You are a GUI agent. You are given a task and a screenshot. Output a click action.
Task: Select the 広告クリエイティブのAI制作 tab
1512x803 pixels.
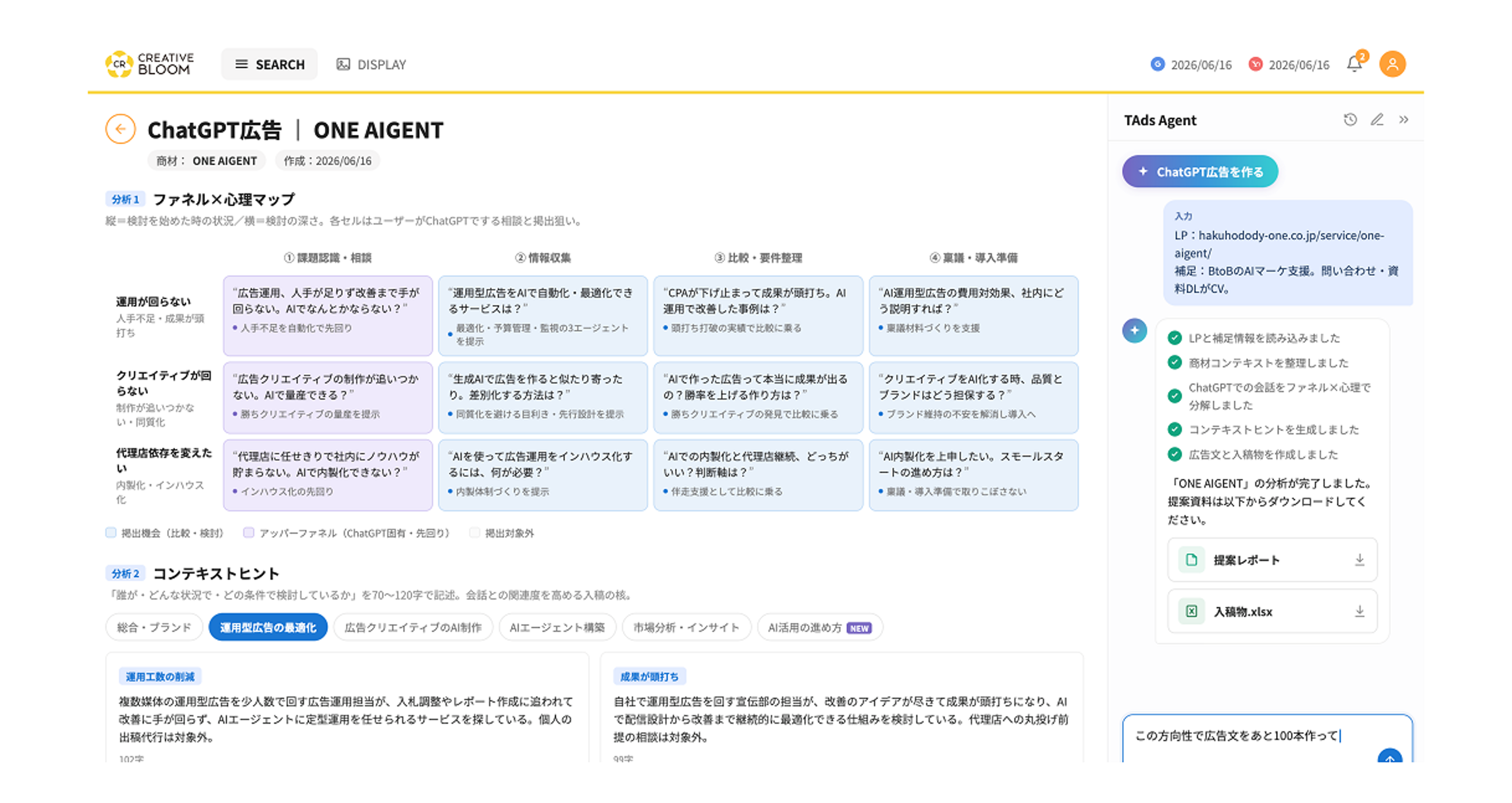[412, 627]
